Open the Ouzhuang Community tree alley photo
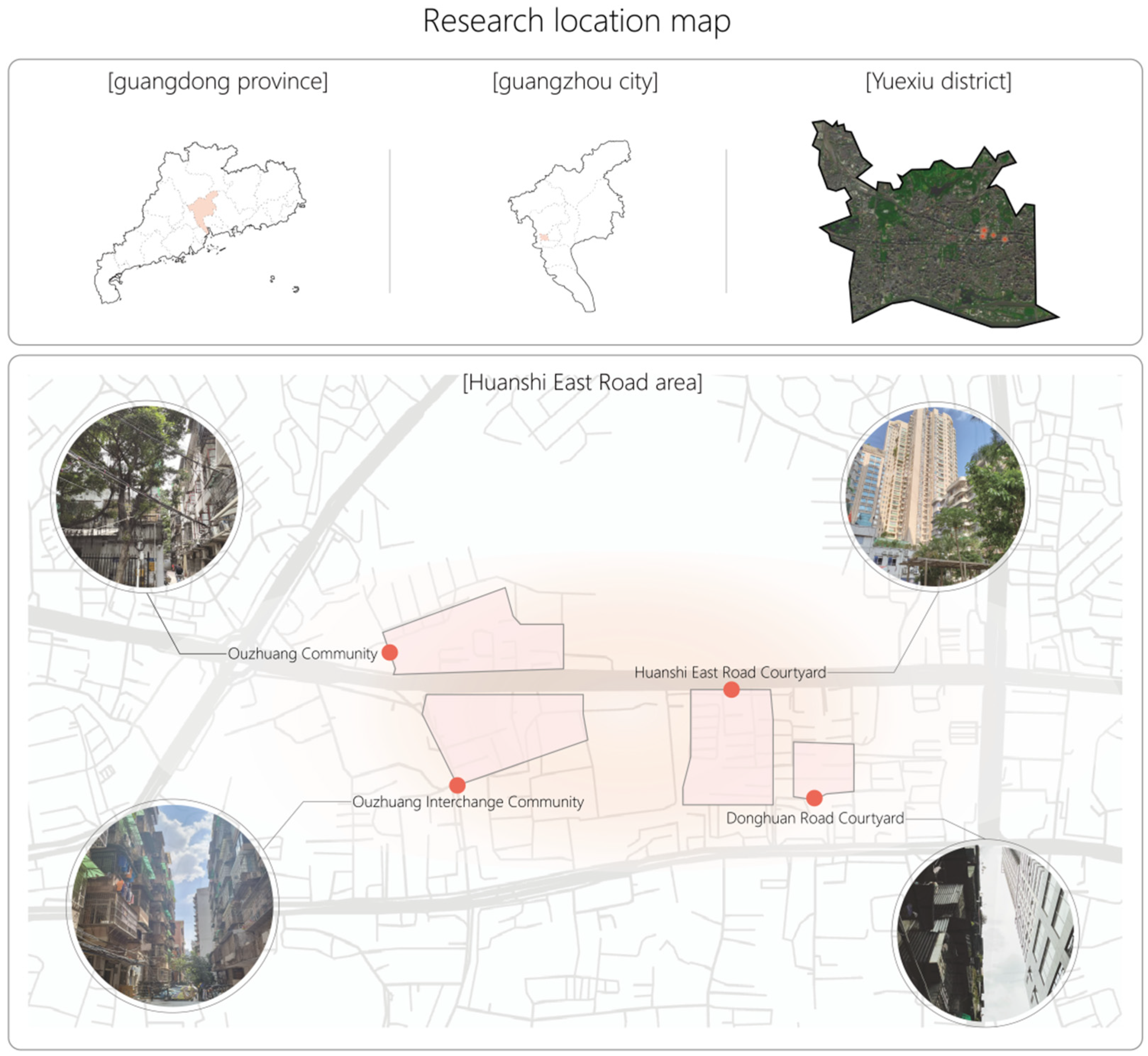1148x1056 pixels. coord(147,496)
